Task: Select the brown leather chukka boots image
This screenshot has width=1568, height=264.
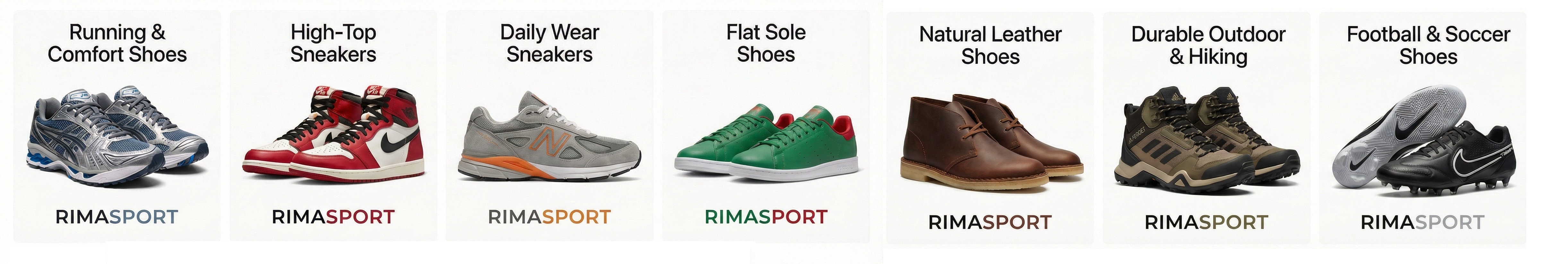Action: [x=991, y=140]
